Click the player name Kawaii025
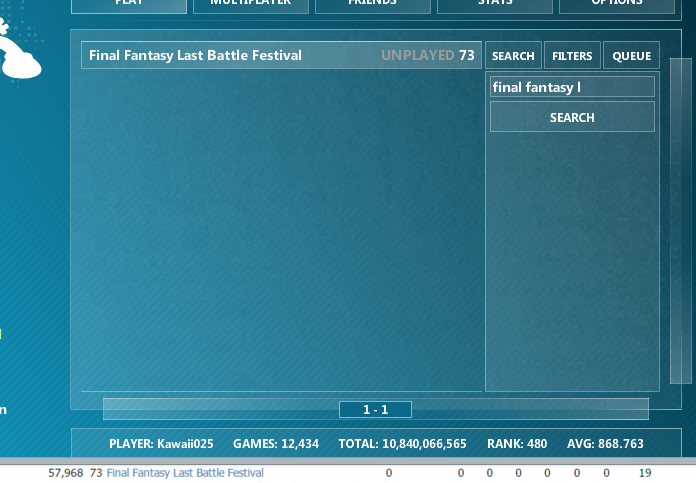696x483 pixels. click(185, 444)
